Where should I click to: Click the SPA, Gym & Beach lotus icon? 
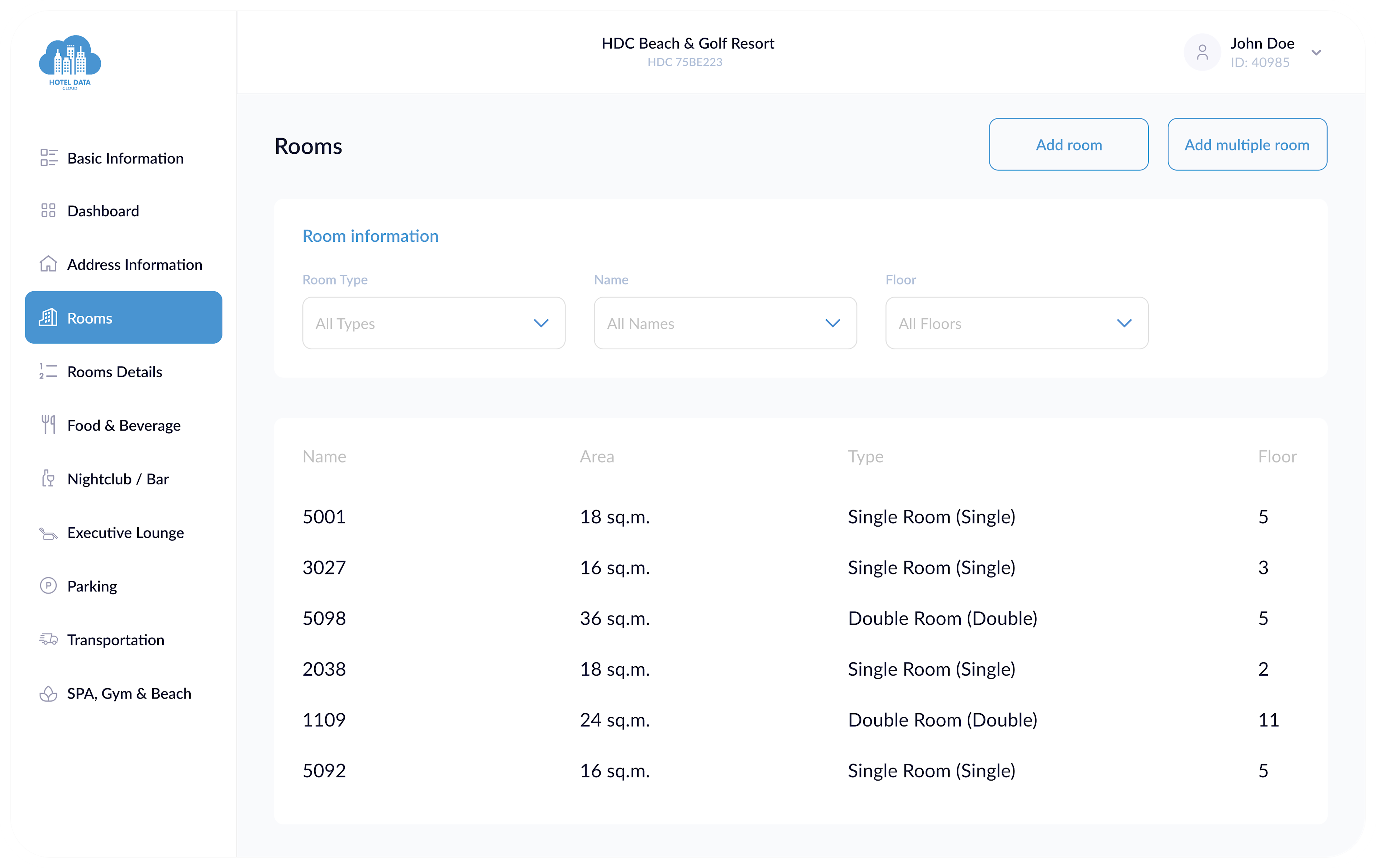click(49, 693)
